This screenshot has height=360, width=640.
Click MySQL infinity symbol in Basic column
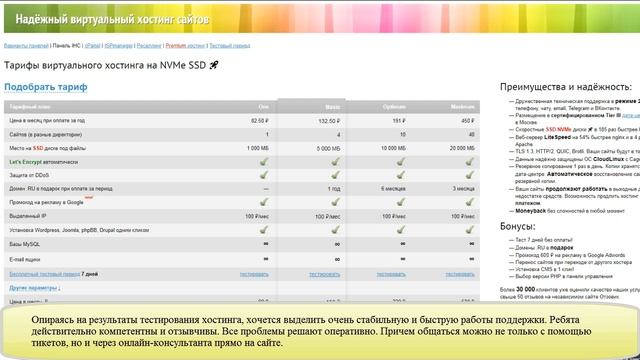[x=337, y=244]
